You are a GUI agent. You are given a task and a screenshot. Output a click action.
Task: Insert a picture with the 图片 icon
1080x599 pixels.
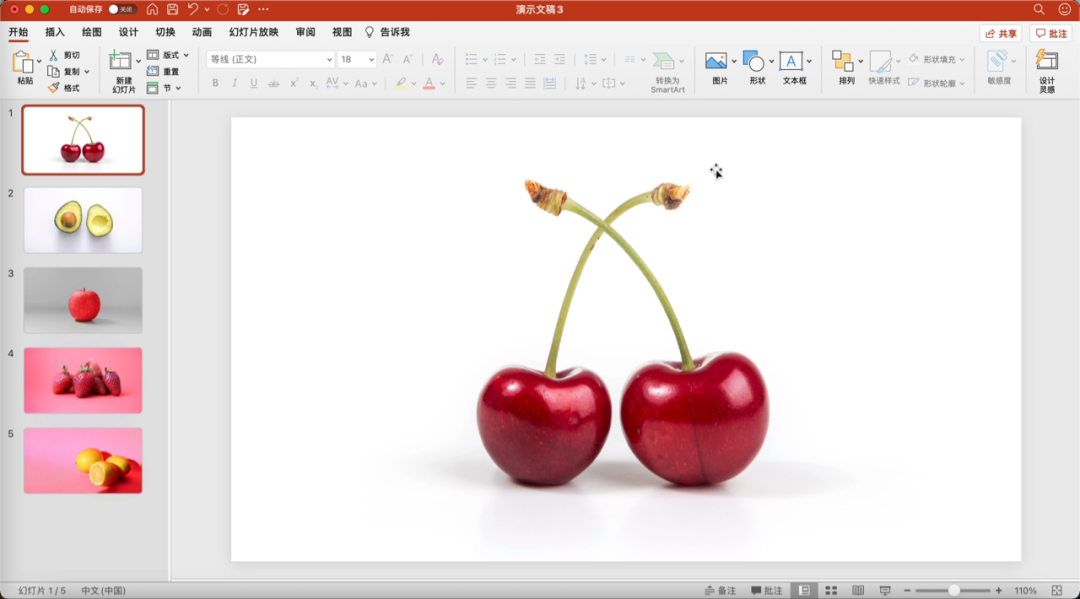pyautogui.click(x=715, y=62)
